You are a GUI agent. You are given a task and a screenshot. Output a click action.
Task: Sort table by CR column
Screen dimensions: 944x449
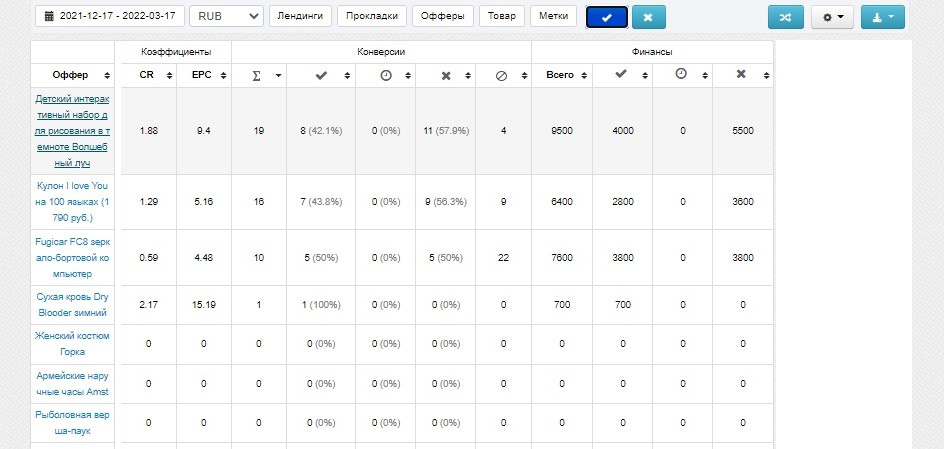149,75
